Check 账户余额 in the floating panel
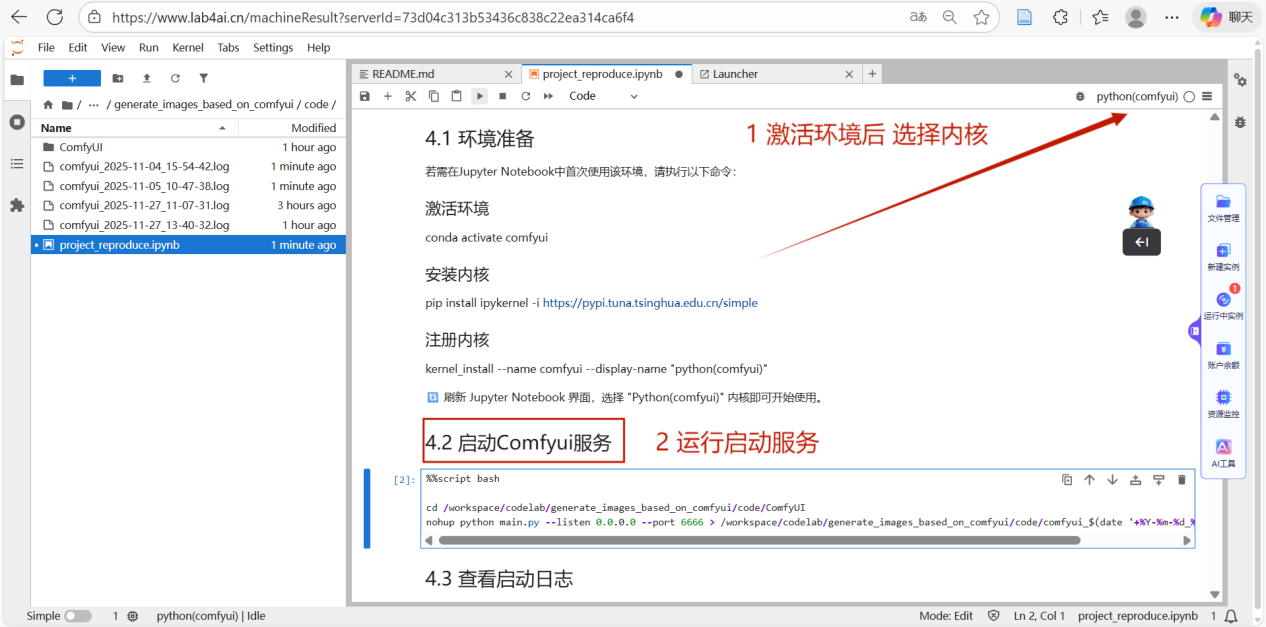 click(x=1223, y=355)
